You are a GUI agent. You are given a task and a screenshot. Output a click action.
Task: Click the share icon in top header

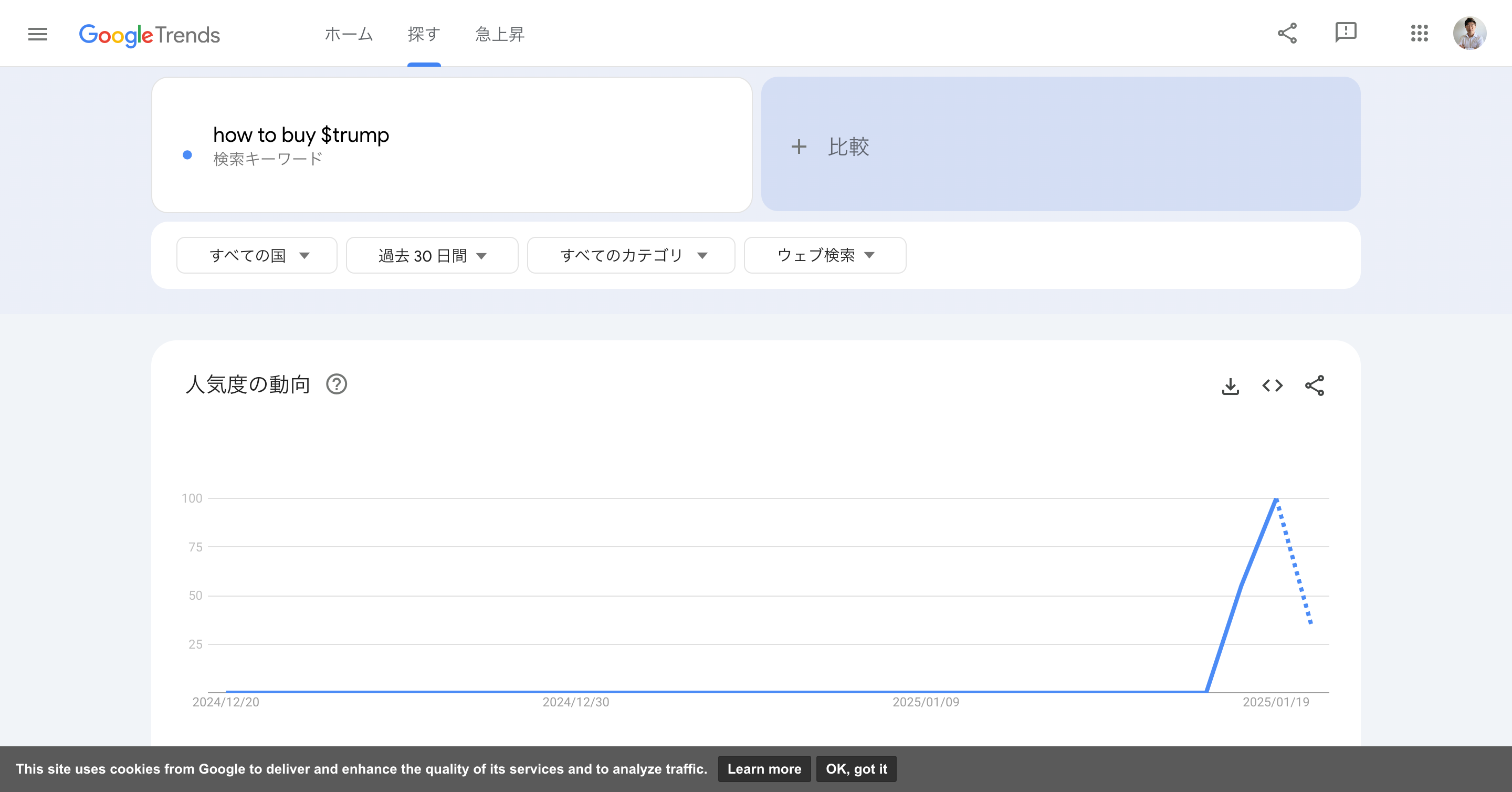point(1287,34)
